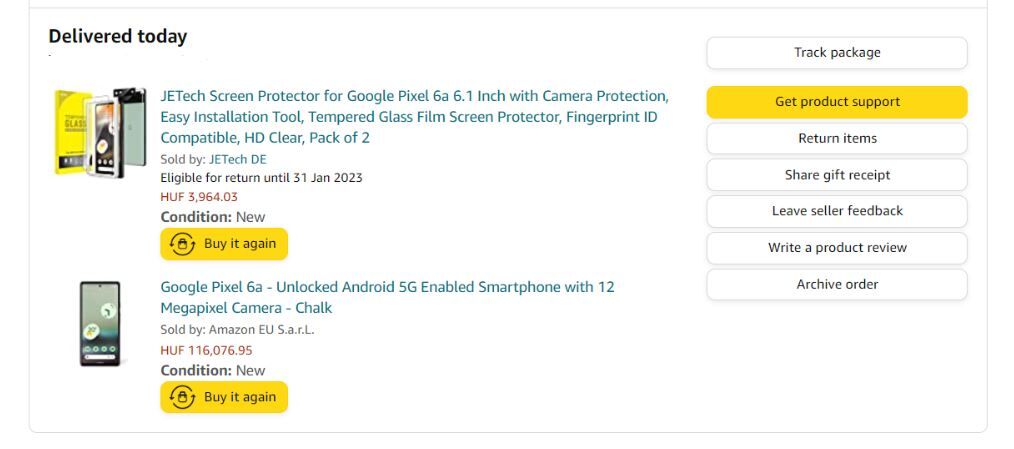The height and width of the screenshot is (449, 1014).
Task: Click the Eligible for return date text
Action: pos(261,178)
